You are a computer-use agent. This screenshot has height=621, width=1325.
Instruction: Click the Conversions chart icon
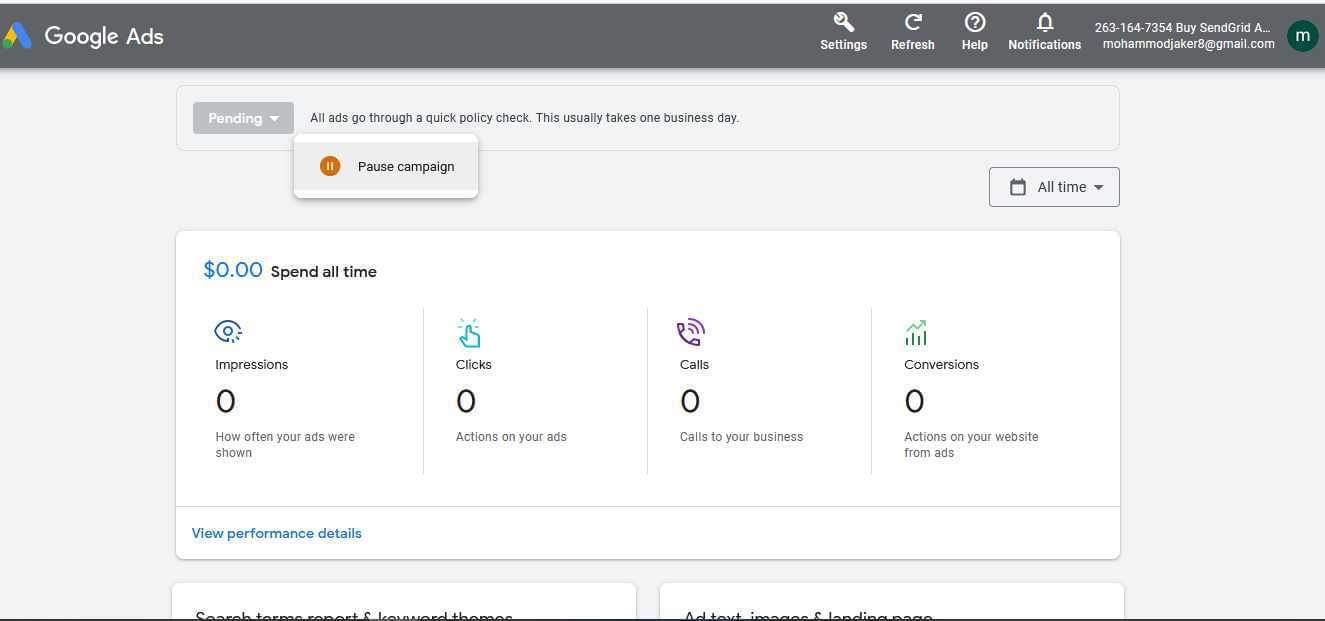[915, 332]
